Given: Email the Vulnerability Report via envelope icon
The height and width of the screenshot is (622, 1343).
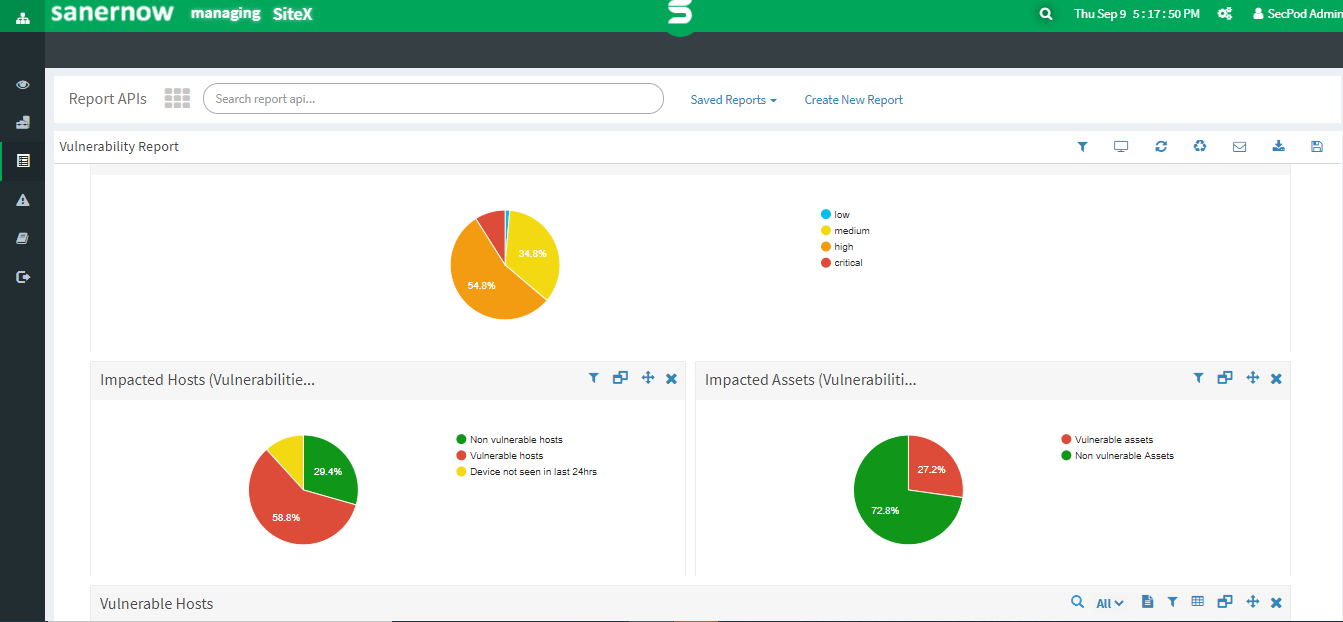Looking at the screenshot, I should [x=1239, y=147].
